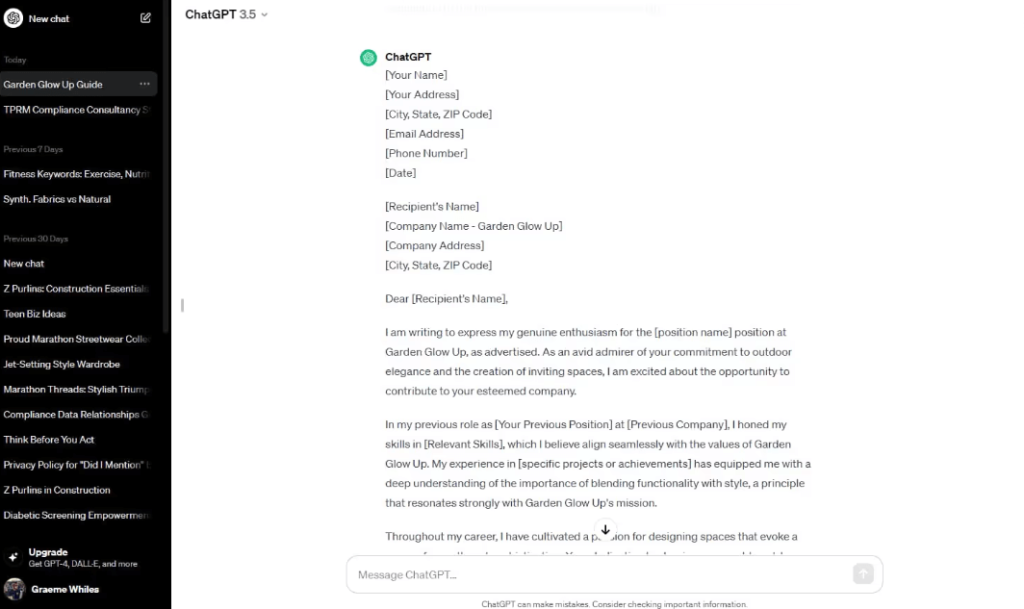Click the Graeme Whiles profile avatar
The image size is (1024, 609).
click(x=14, y=588)
